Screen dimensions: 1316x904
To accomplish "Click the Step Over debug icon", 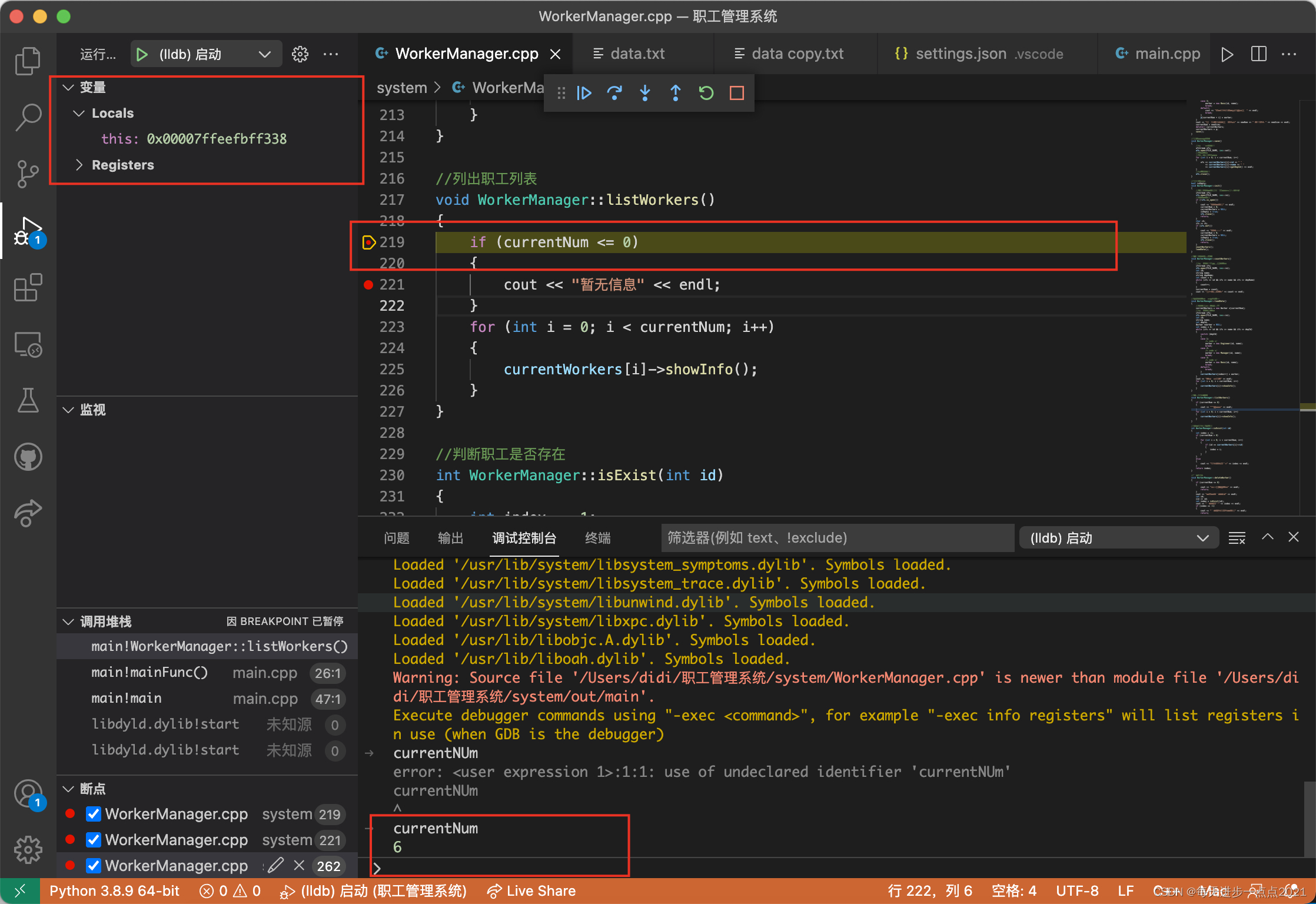I will pyautogui.click(x=614, y=93).
